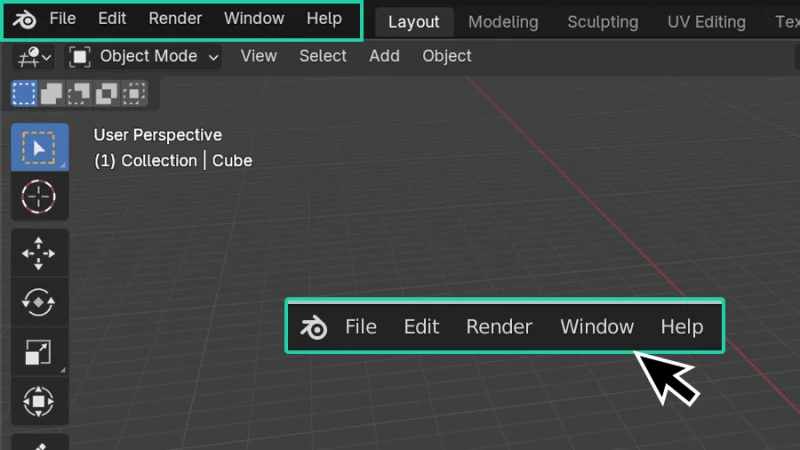Switch to the Sculpting workspace tab
800x450 pixels.
[x=603, y=22]
